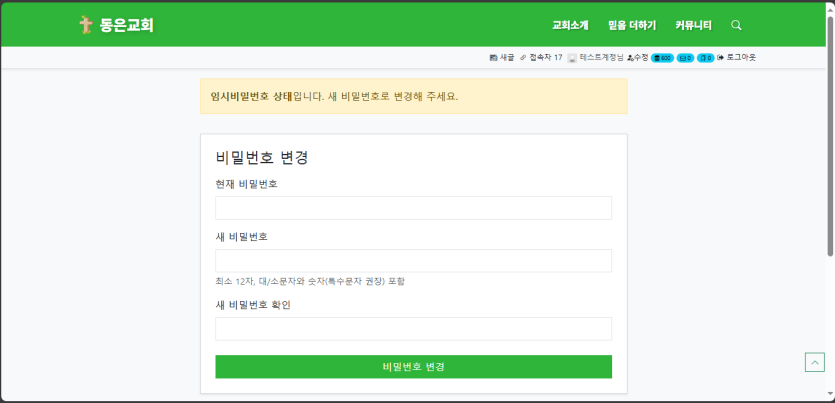Image resolution: width=835 pixels, height=403 pixels.
Task: Open the 교회소개 menu
Action: pyautogui.click(x=570, y=25)
